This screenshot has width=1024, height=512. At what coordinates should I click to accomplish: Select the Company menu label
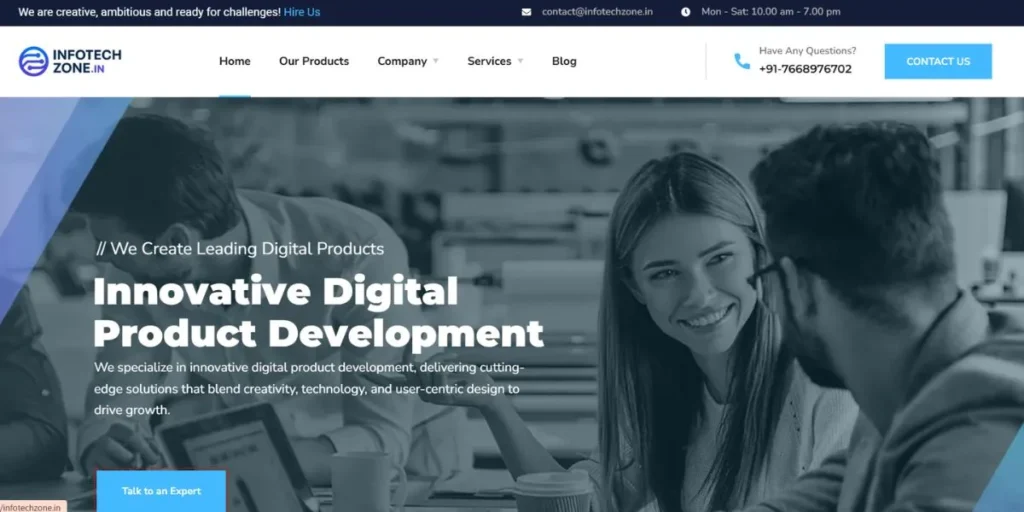click(402, 61)
